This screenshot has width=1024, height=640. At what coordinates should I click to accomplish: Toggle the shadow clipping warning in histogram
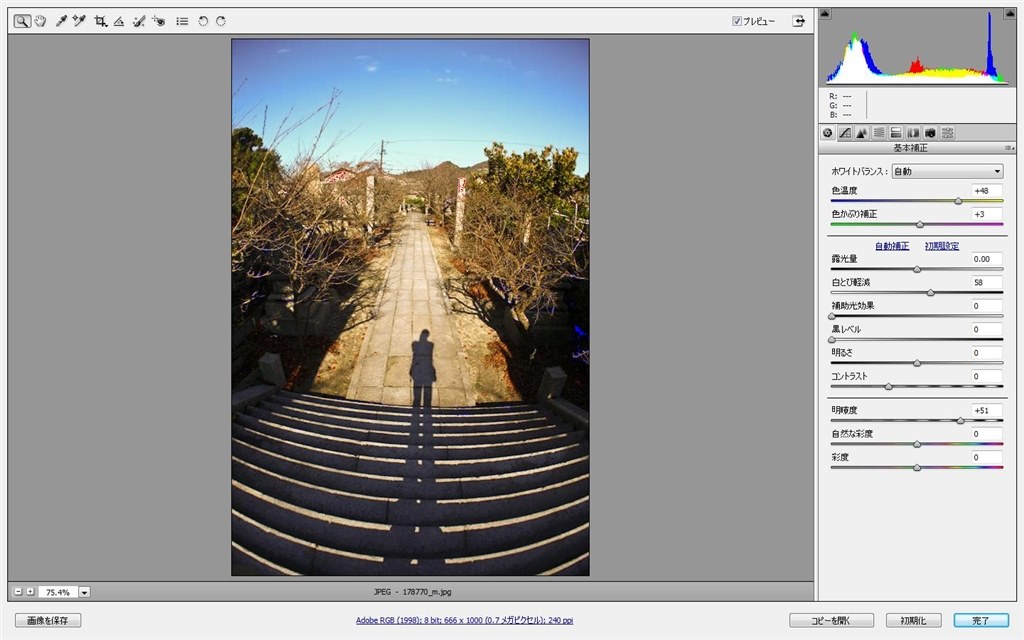click(x=825, y=14)
